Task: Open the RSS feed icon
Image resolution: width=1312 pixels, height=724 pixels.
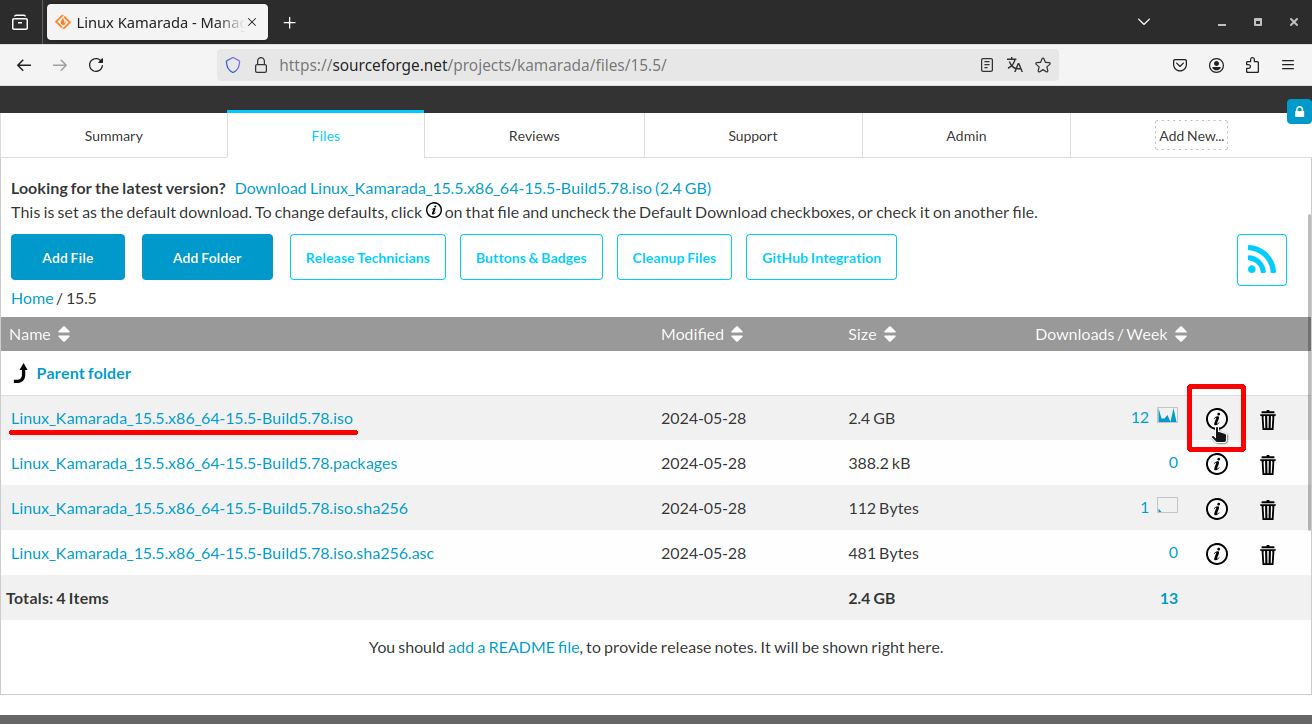Action: [x=1261, y=260]
